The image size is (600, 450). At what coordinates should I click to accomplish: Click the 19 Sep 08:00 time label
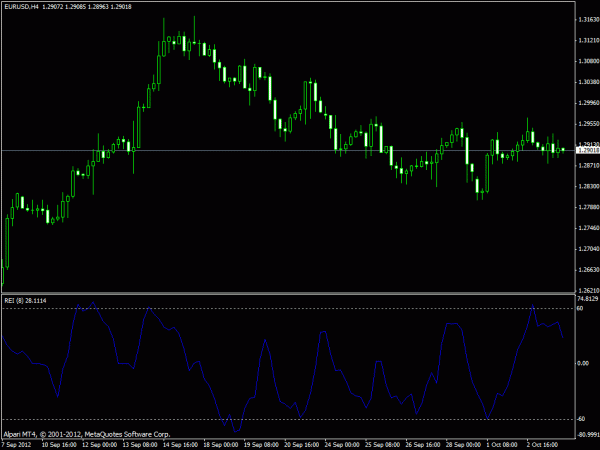coord(261,445)
